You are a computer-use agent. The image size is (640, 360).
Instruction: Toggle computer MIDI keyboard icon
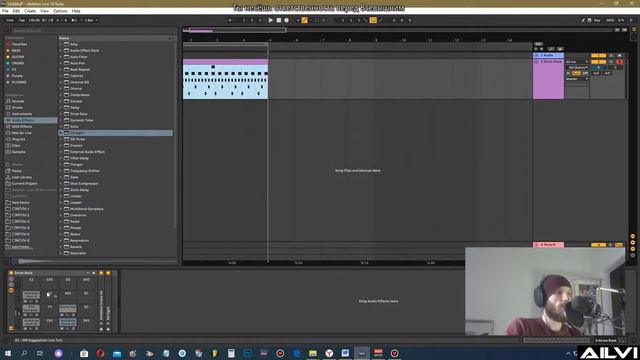click(x=589, y=20)
